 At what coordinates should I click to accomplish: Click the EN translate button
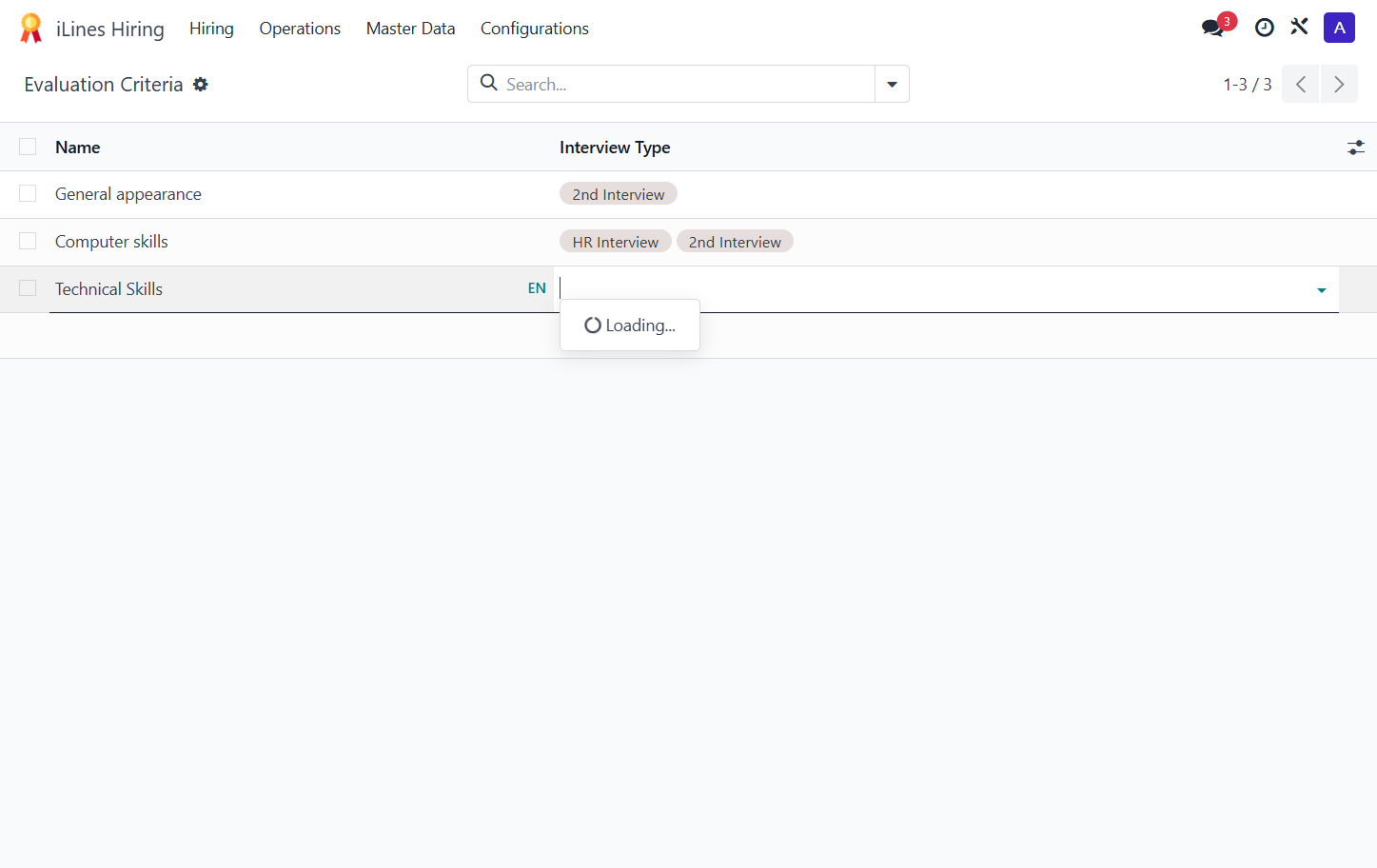[x=537, y=288]
